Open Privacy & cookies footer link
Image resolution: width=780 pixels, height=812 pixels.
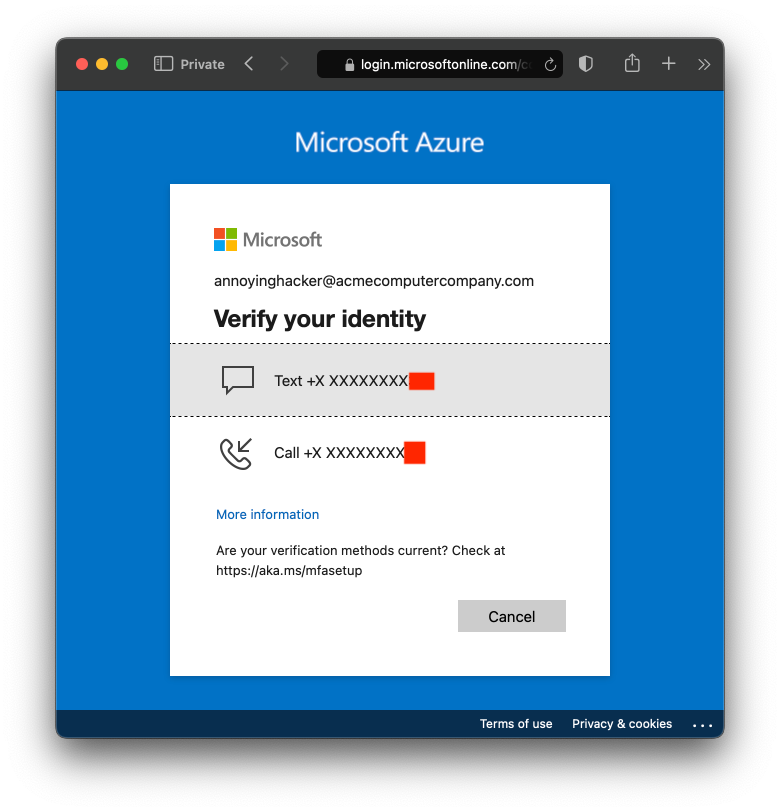pyautogui.click(x=622, y=724)
